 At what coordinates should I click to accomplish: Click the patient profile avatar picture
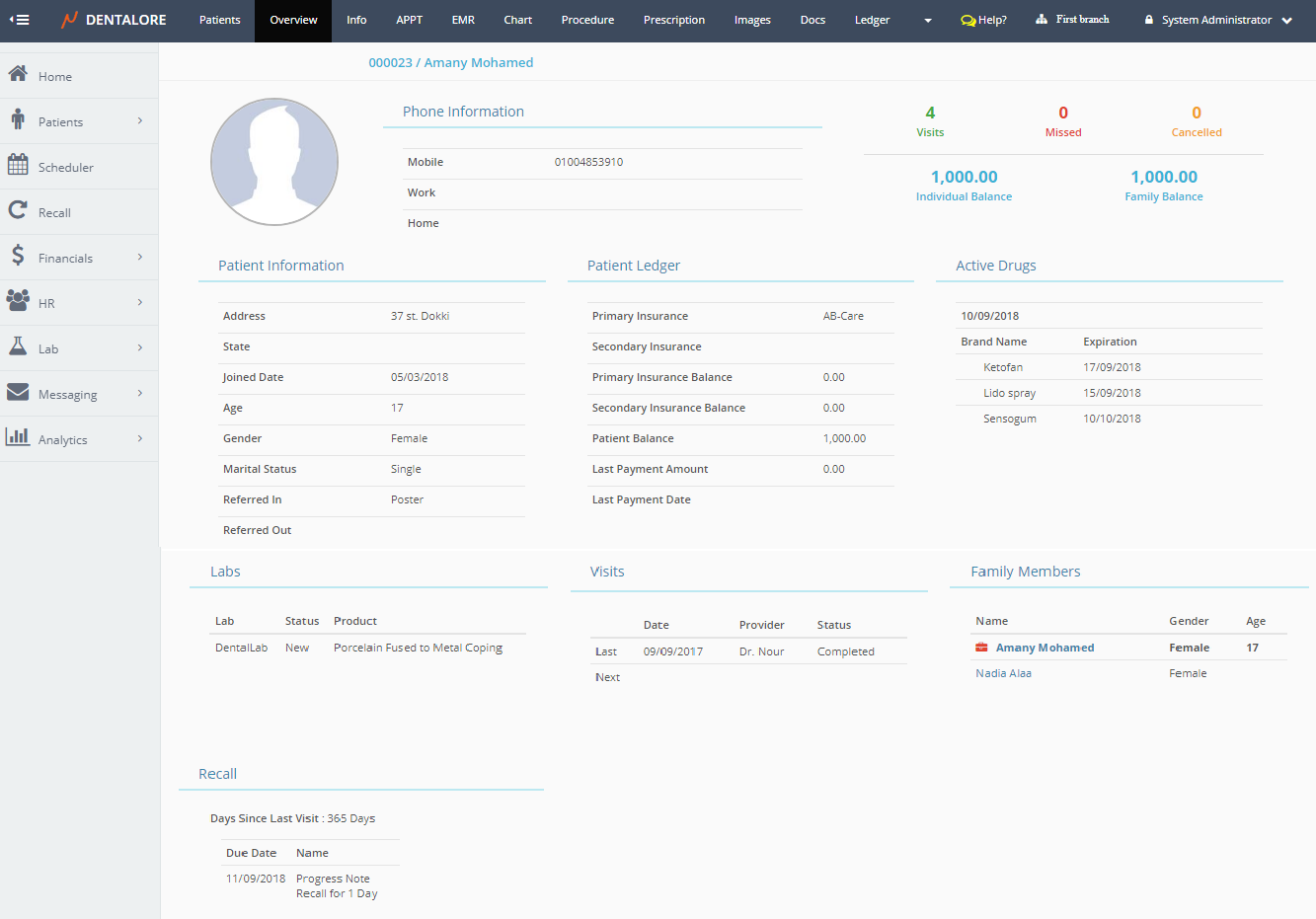pyautogui.click(x=274, y=162)
